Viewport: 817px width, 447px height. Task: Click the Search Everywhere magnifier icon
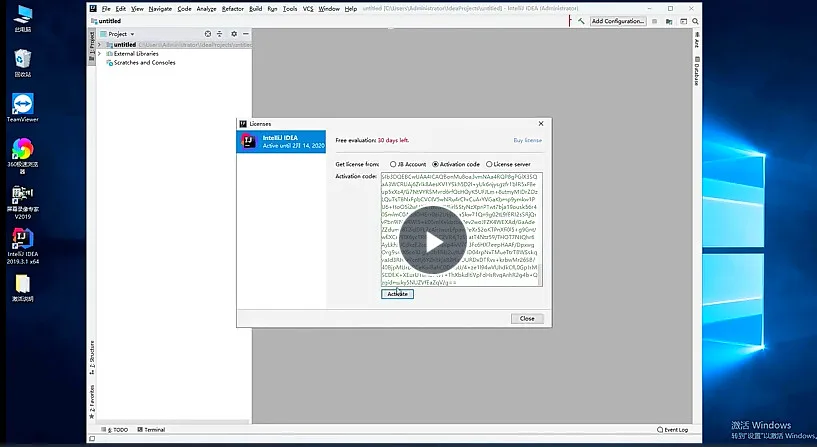point(695,21)
